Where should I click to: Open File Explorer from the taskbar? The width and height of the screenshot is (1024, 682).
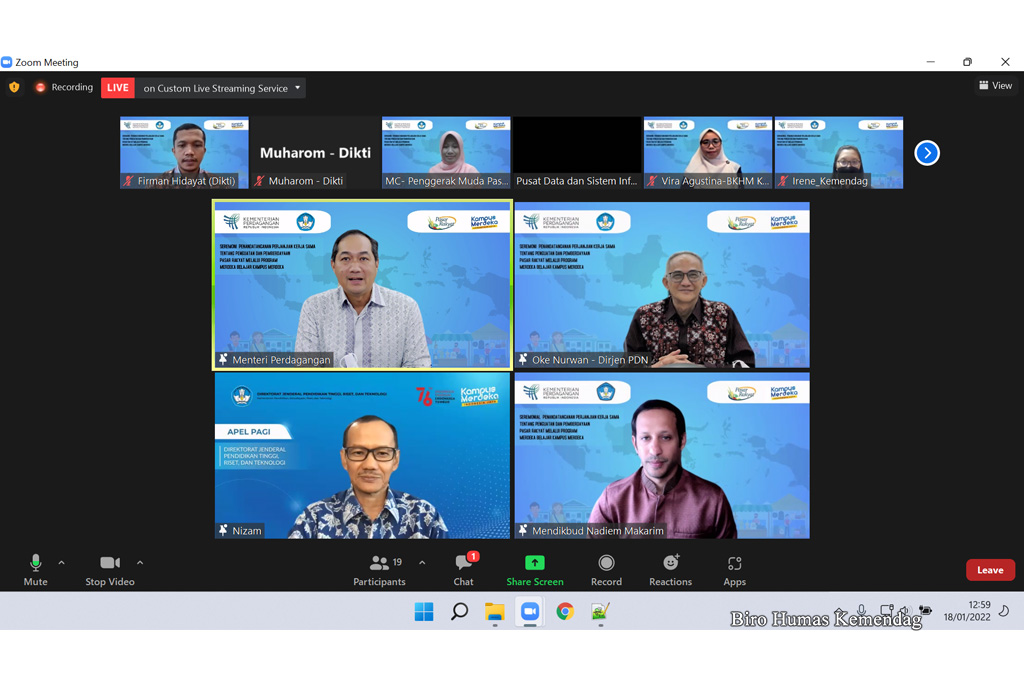pos(494,611)
